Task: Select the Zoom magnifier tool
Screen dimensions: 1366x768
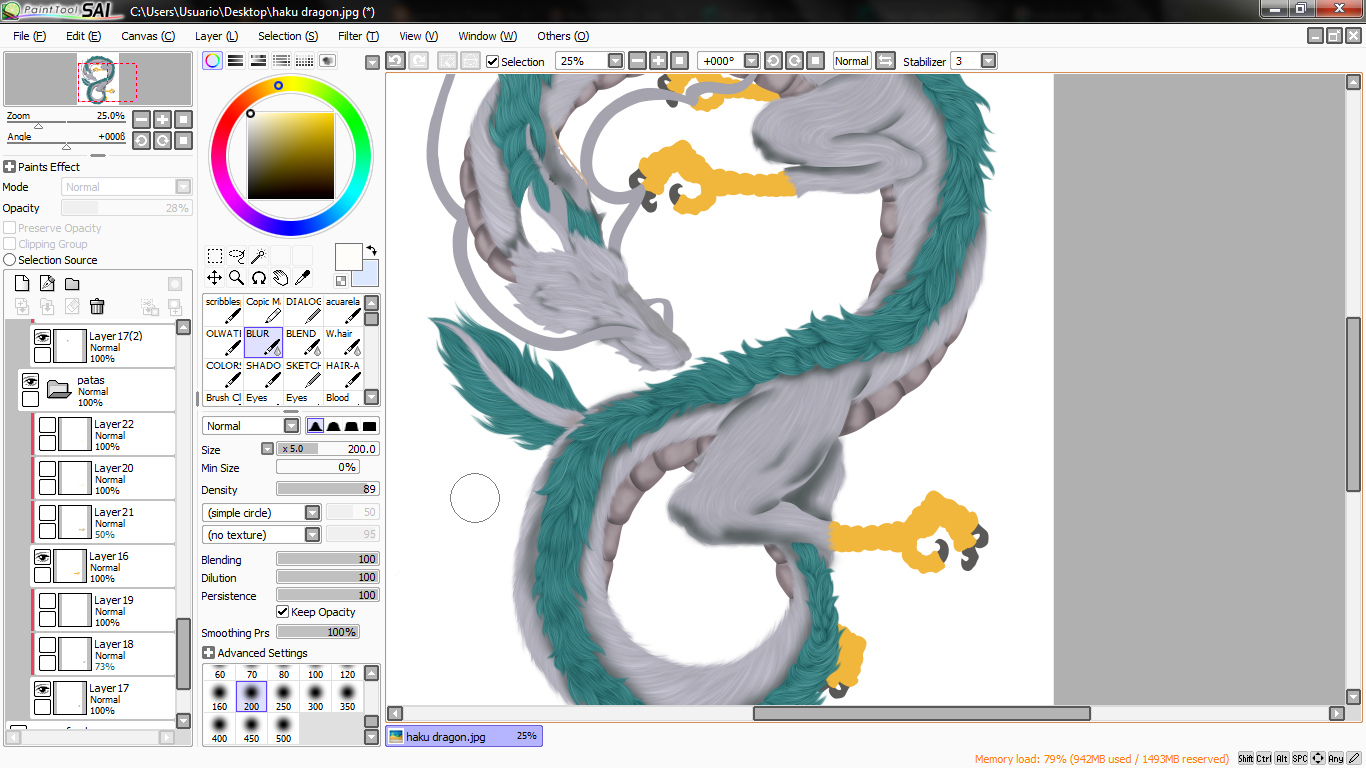Action: pos(236,277)
